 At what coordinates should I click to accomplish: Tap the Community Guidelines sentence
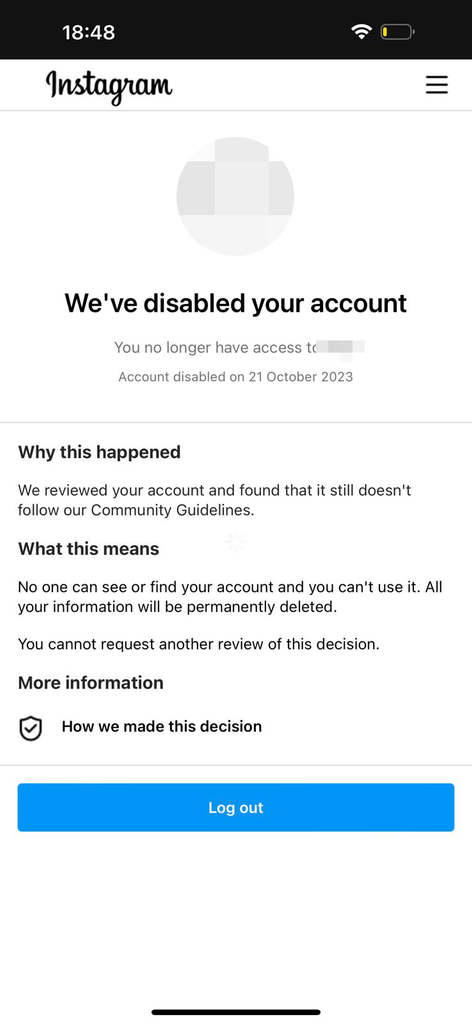(x=215, y=500)
